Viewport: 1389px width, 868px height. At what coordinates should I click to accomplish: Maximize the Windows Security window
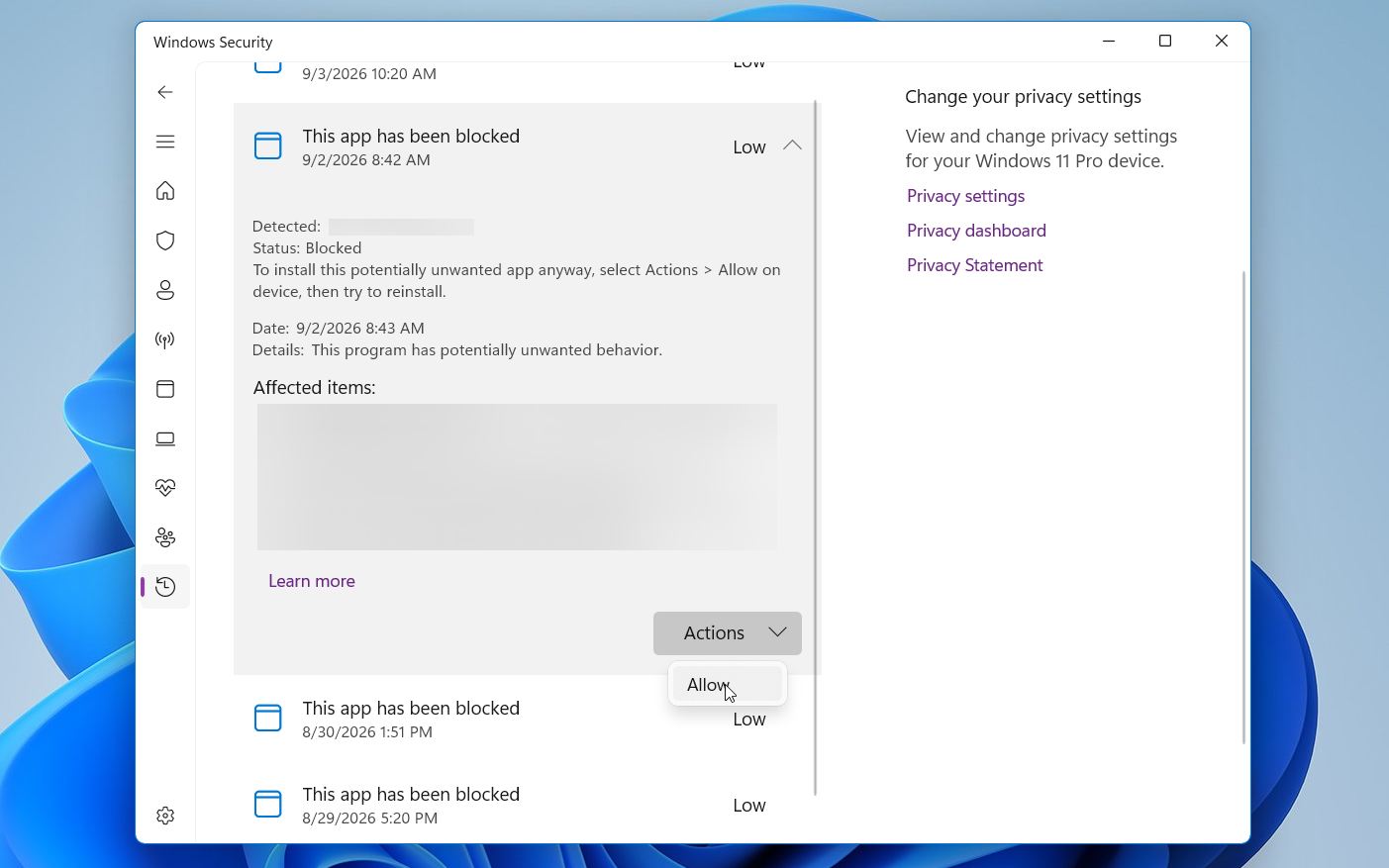pyautogui.click(x=1165, y=41)
